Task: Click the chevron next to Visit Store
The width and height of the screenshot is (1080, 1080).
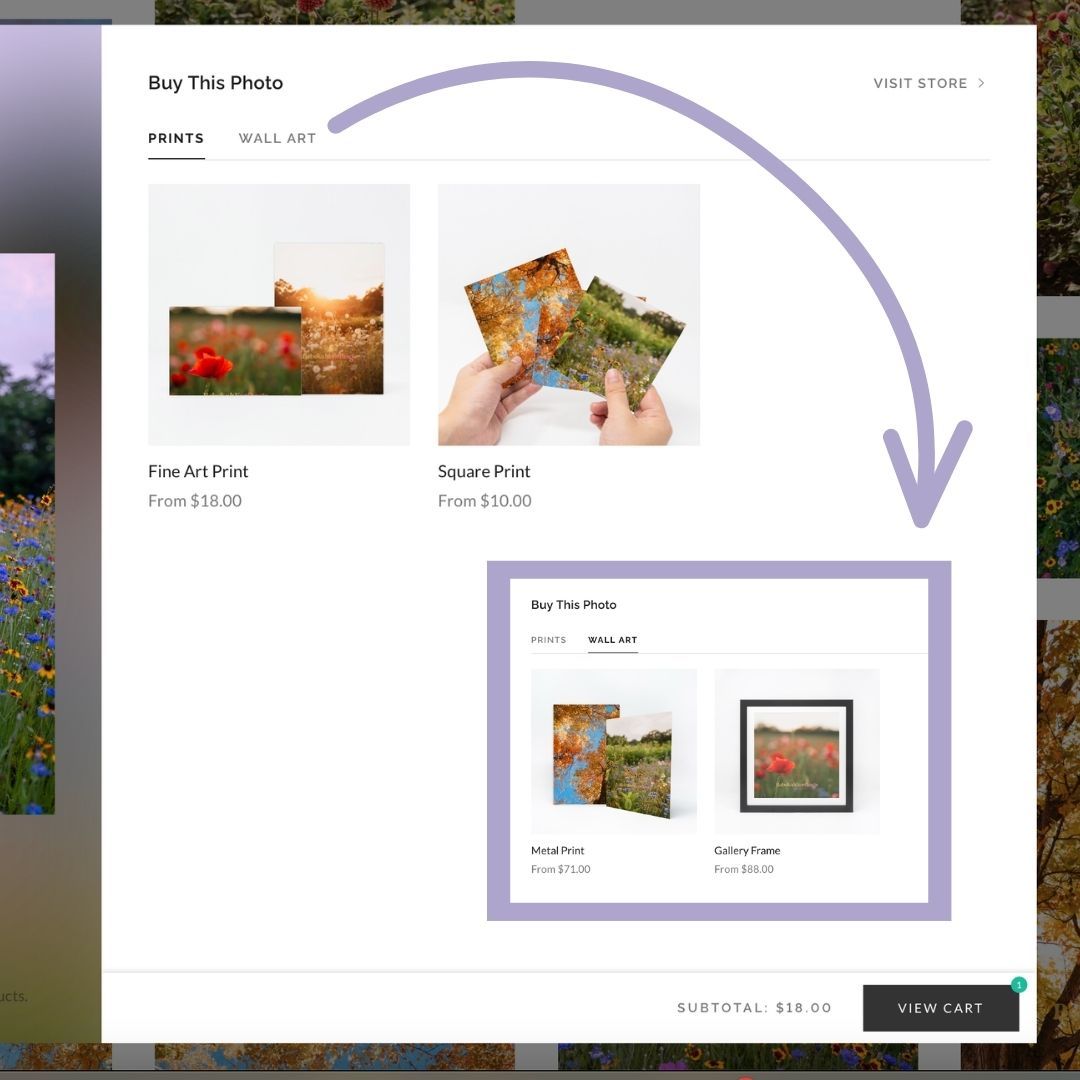Action: [x=981, y=83]
